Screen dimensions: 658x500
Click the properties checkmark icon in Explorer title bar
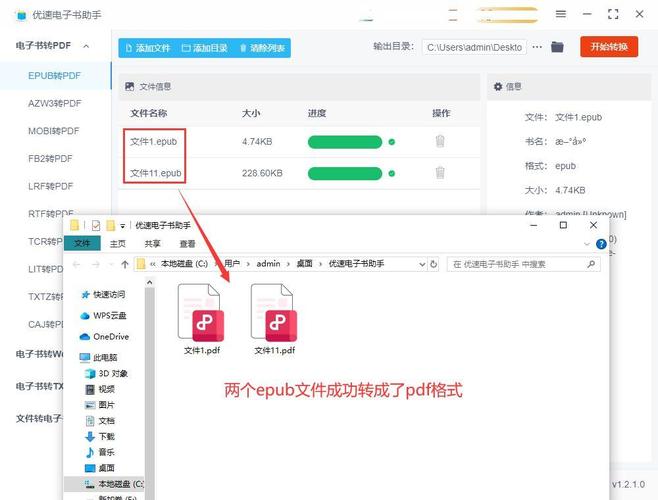pos(96,226)
